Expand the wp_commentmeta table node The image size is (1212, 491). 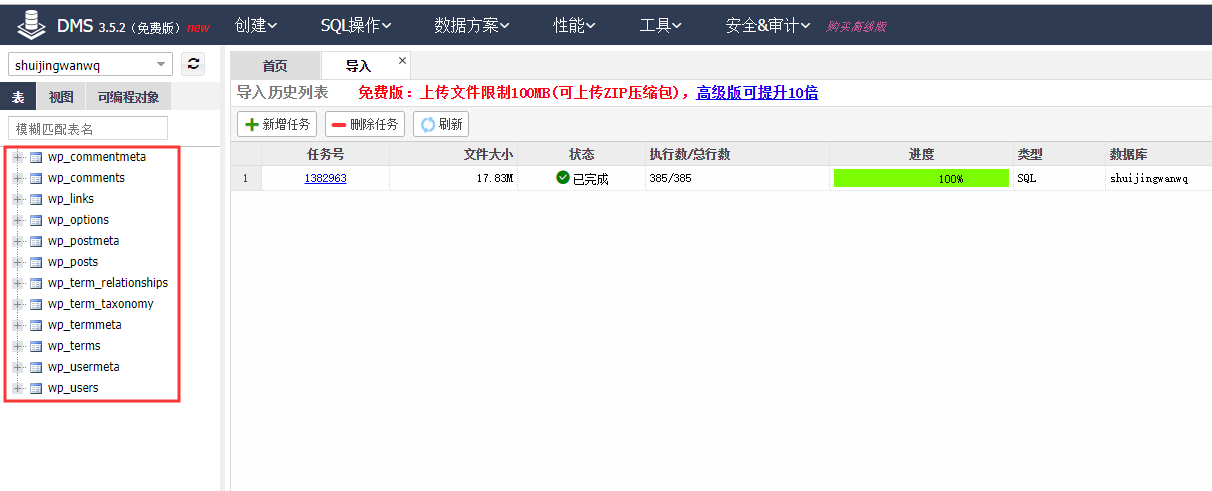[18, 157]
